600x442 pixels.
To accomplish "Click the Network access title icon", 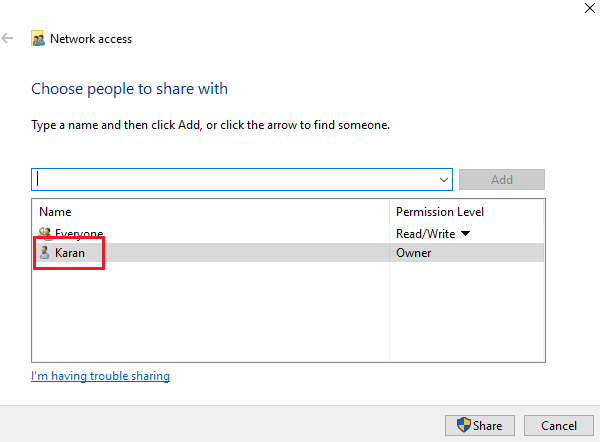I will 38,39.
